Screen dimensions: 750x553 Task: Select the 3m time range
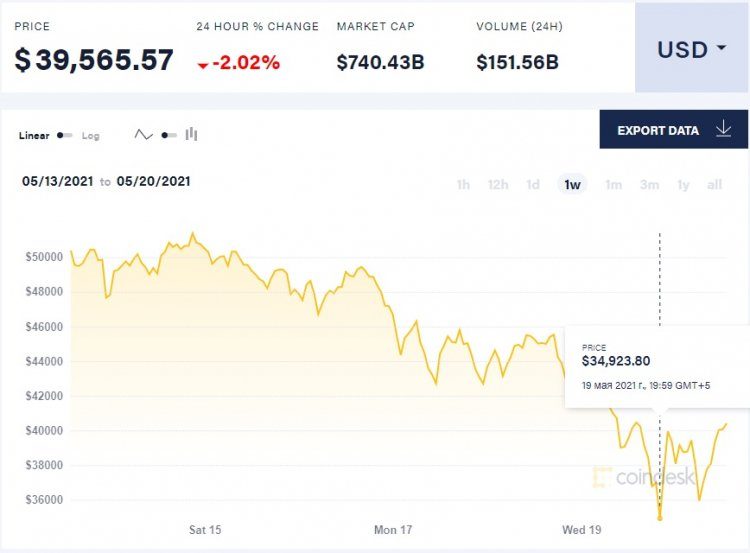(x=649, y=185)
